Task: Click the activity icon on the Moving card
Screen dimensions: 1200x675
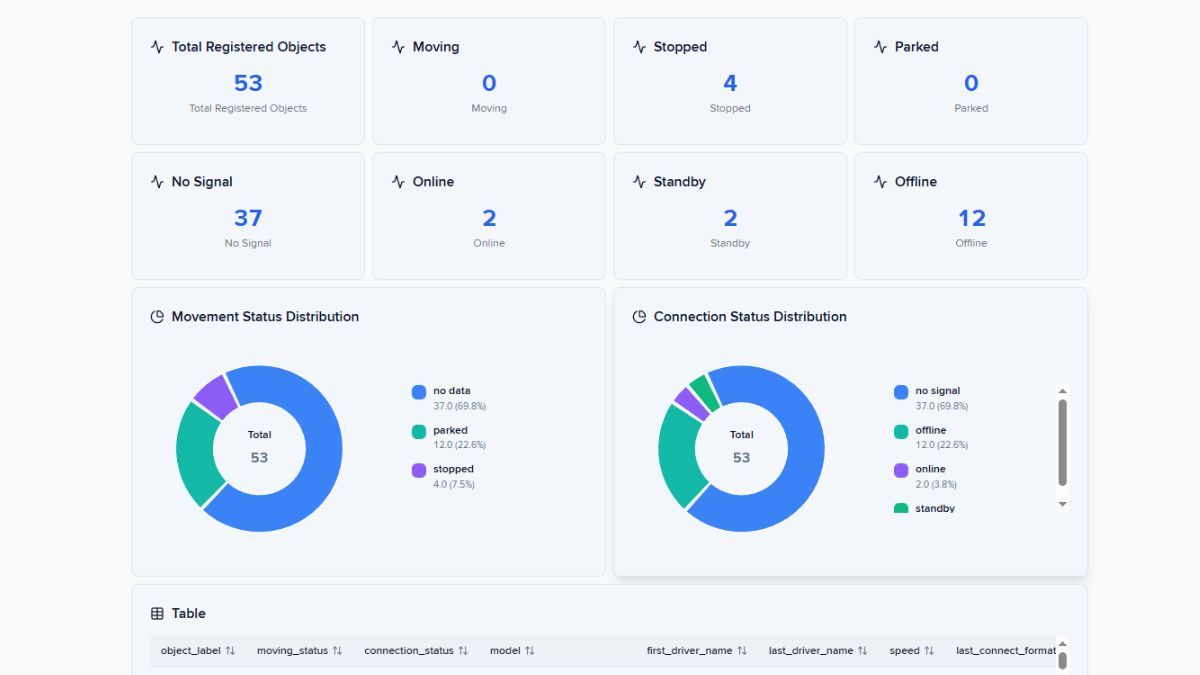Action: click(399, 46)
